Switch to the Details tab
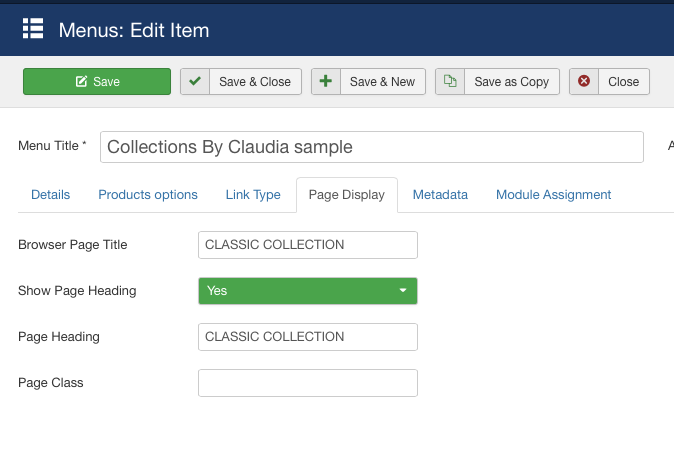Image resolution: width=674 pixels, height=454 pixels. [50, 195]
